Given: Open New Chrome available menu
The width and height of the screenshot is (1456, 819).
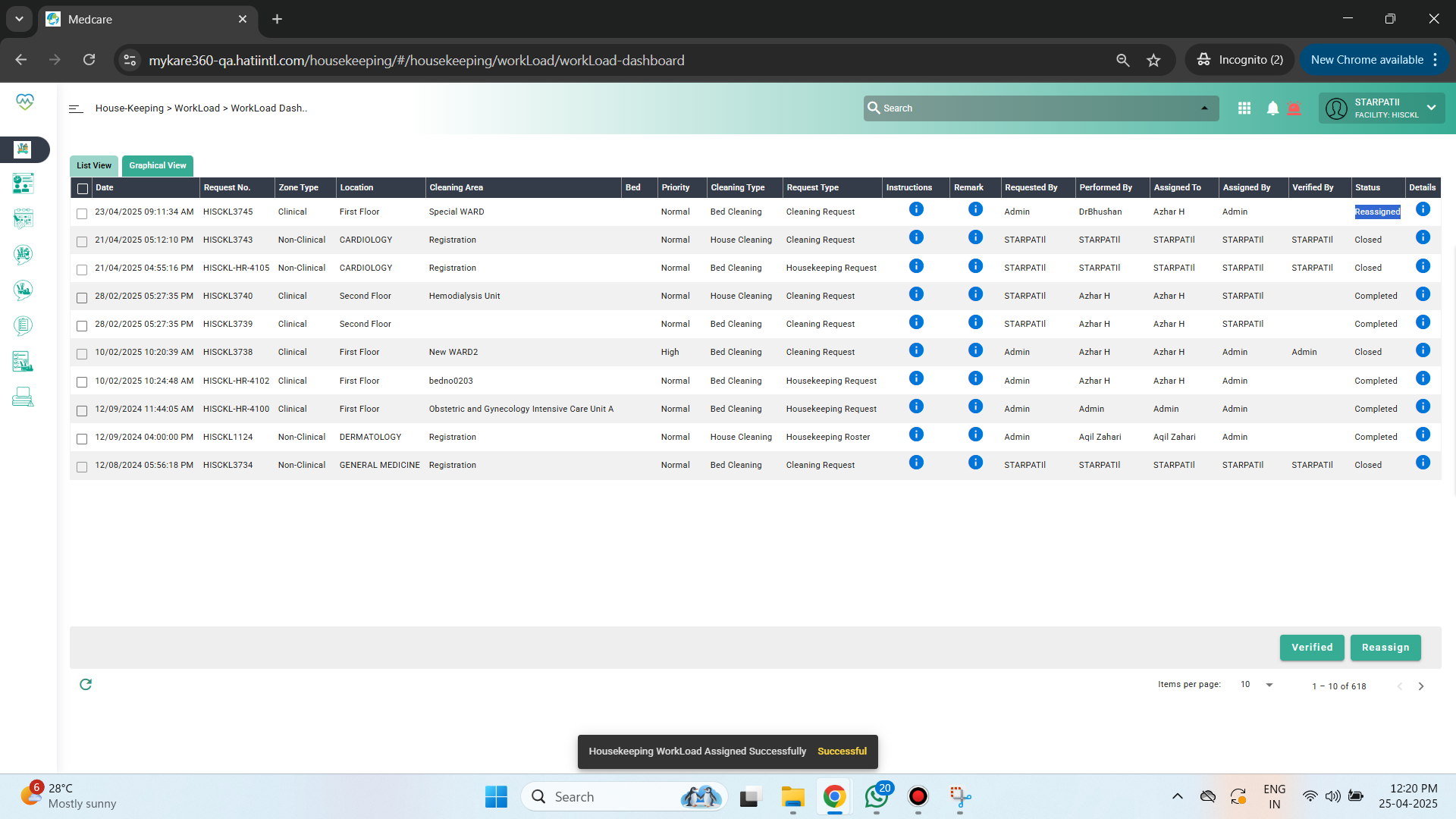Looking at the screenshot, I should [x=1375, y=60].
